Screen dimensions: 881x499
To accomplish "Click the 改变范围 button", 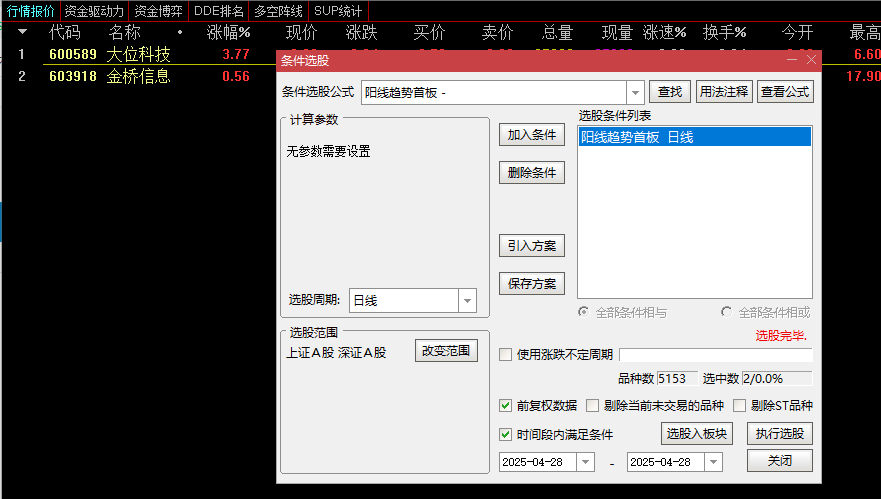I will tap(446, 351).
